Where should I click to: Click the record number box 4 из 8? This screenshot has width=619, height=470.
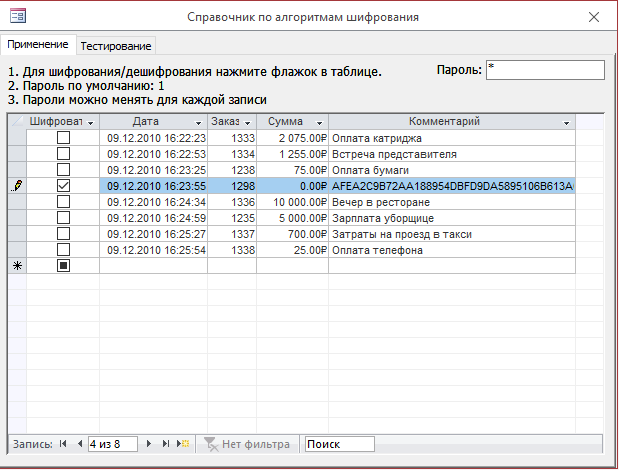(112, 443)
